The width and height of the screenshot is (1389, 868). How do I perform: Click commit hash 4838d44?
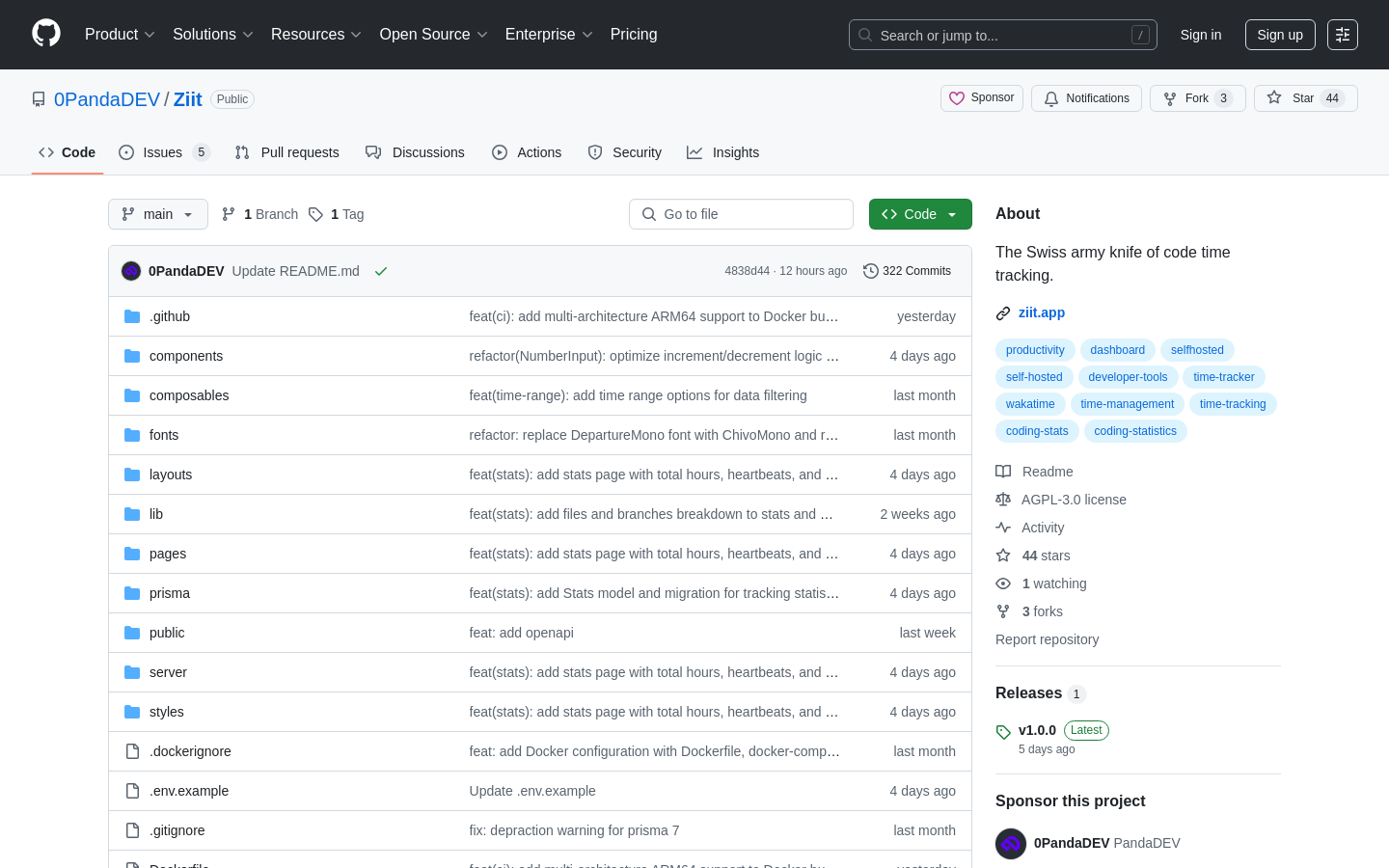click(x=748, y=271)
